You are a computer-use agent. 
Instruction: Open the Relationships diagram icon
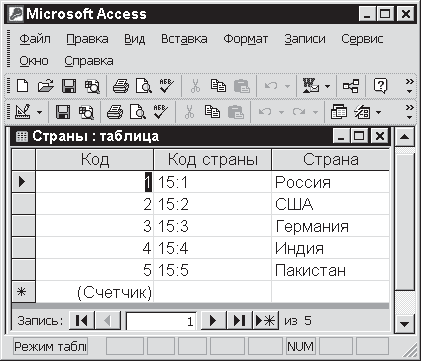(x=351, y=86)
